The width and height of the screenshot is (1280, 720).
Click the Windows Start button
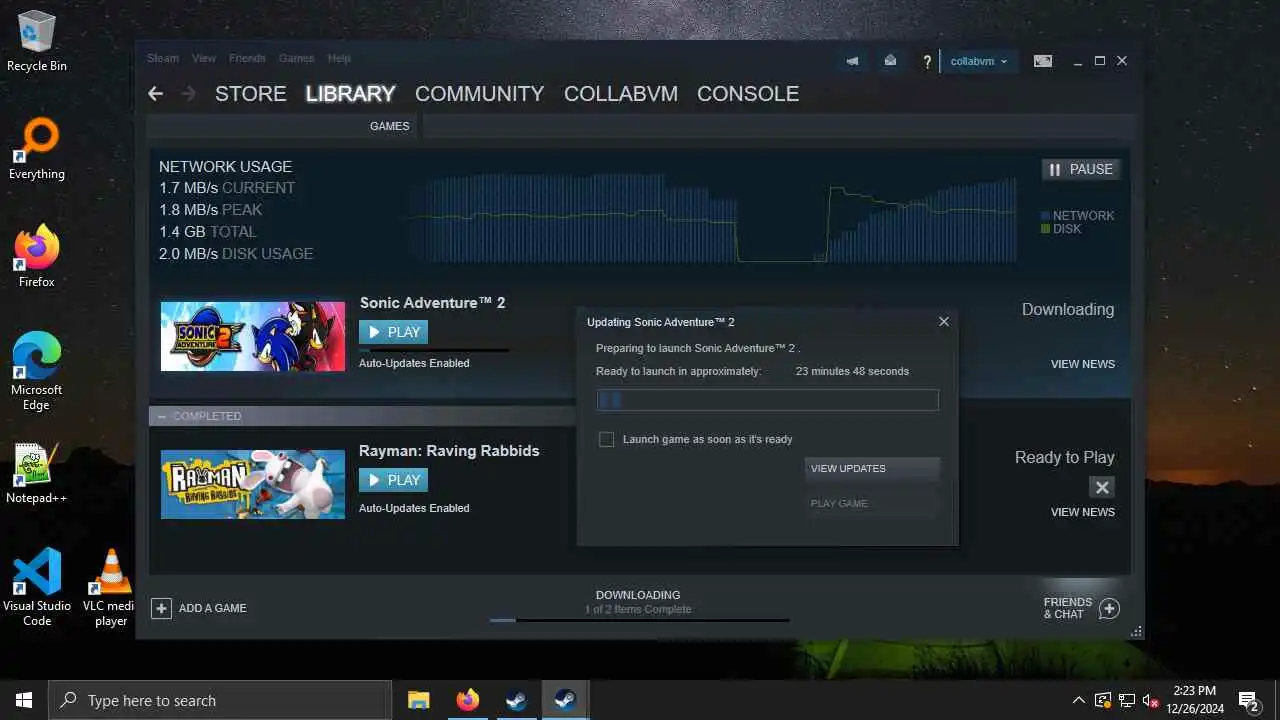tap(24, 700)
